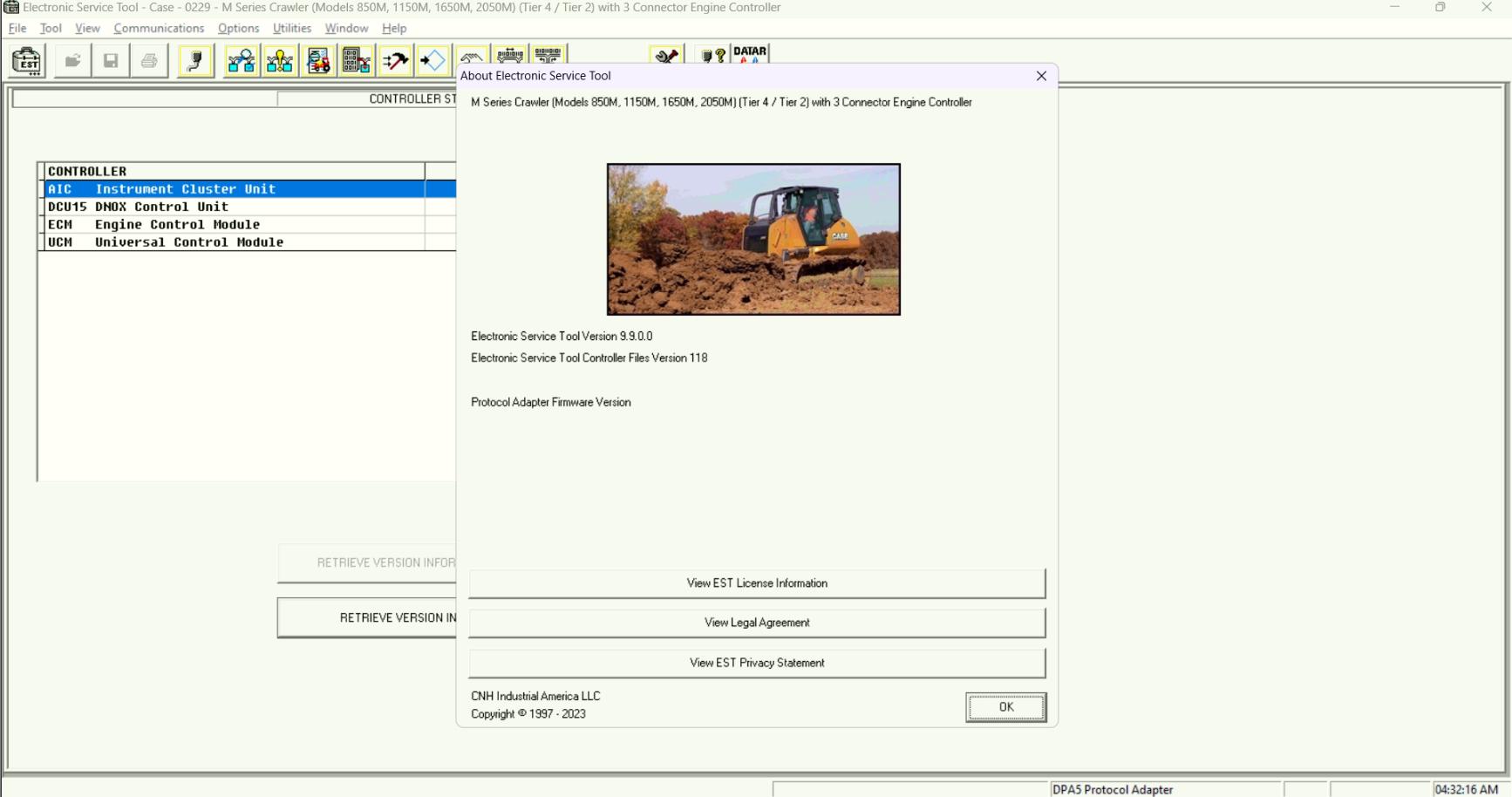Click the open folder toolbar icon

[x=72, y=61]
